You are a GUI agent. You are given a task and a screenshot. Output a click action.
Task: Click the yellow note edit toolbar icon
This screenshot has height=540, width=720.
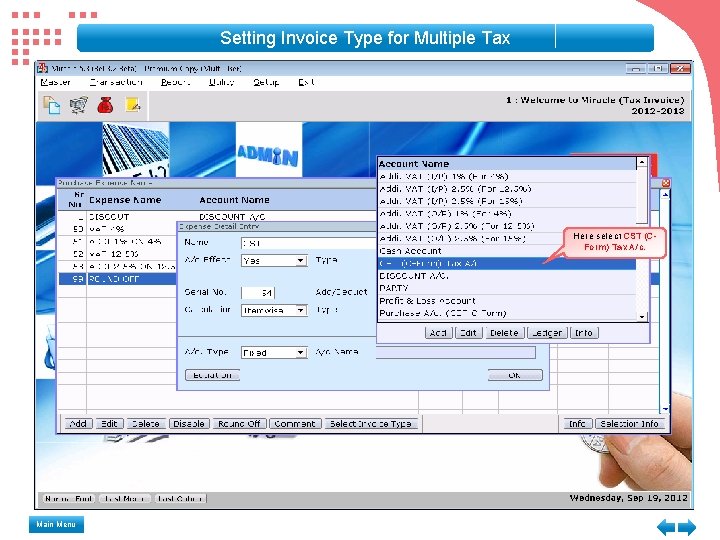133,105
